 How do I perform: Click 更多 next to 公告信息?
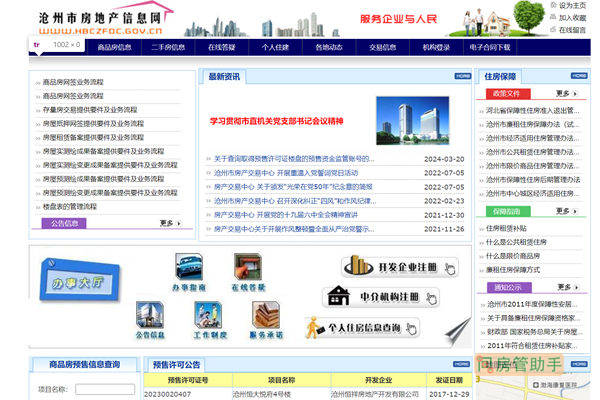(170, 223)
